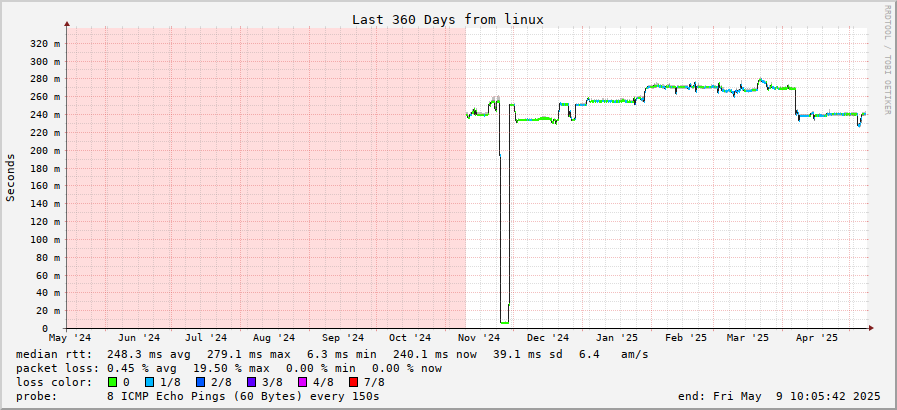Click the '200 m' y-axis value

(x=47, y=150)
